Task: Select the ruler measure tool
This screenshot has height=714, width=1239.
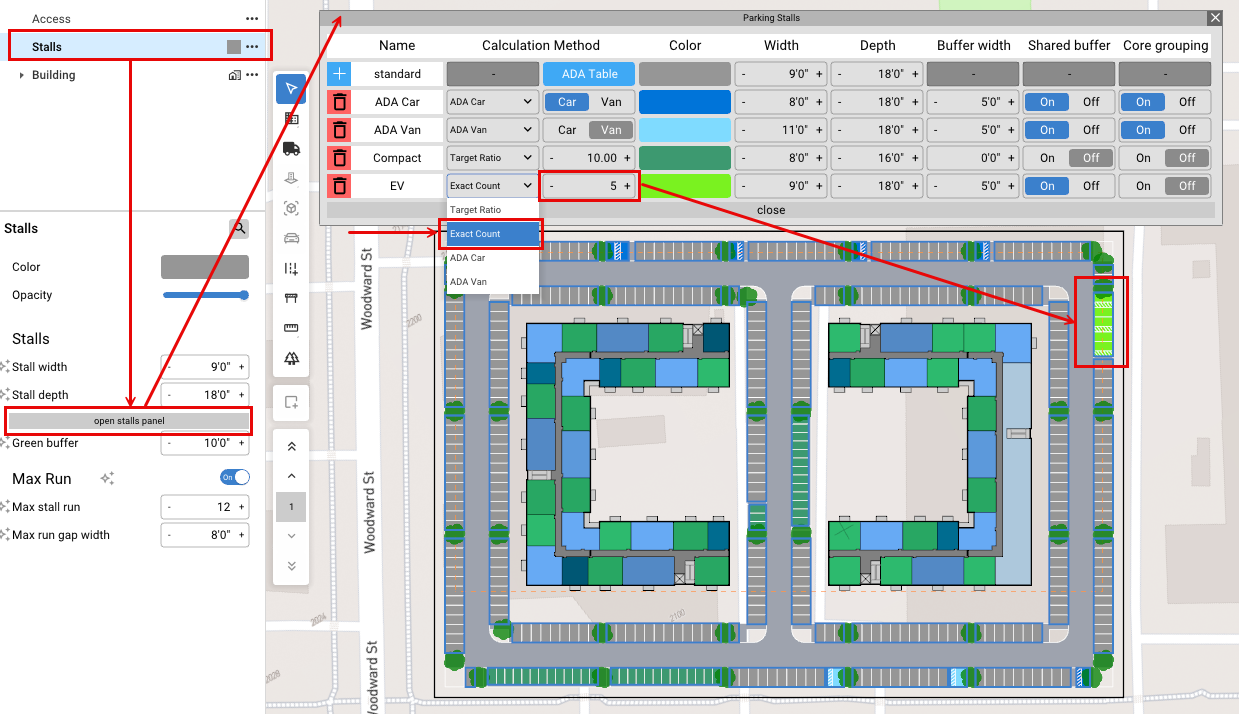Action: [x=291, y=328]
